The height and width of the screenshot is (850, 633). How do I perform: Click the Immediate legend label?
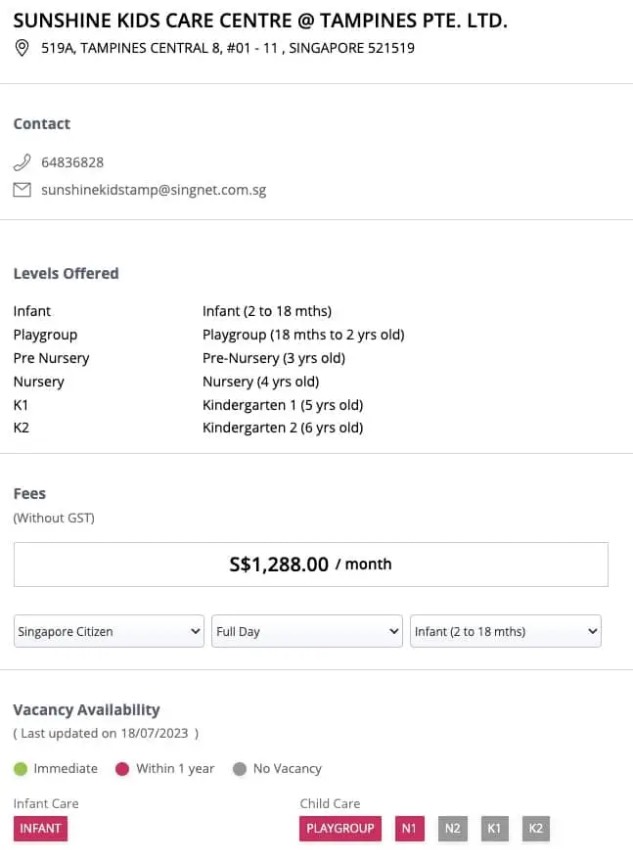tap(66, 769)
